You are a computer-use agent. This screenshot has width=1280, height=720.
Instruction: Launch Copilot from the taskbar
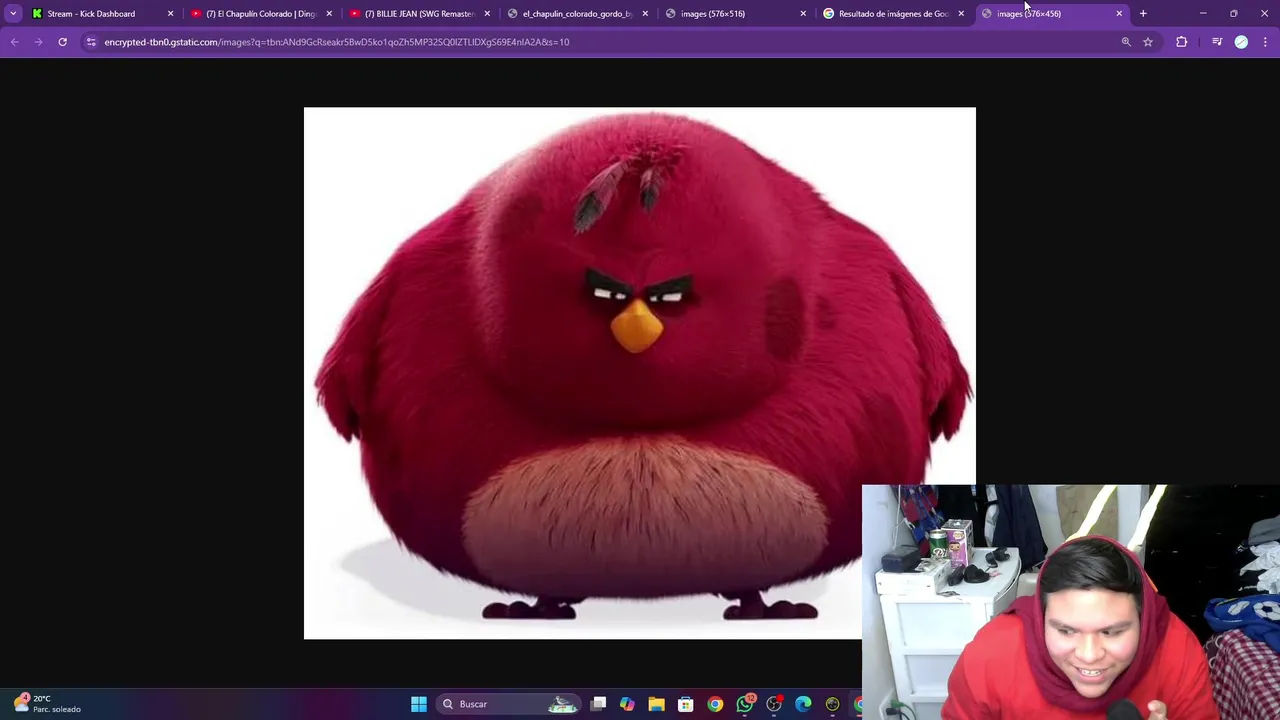tap(627, 704)
